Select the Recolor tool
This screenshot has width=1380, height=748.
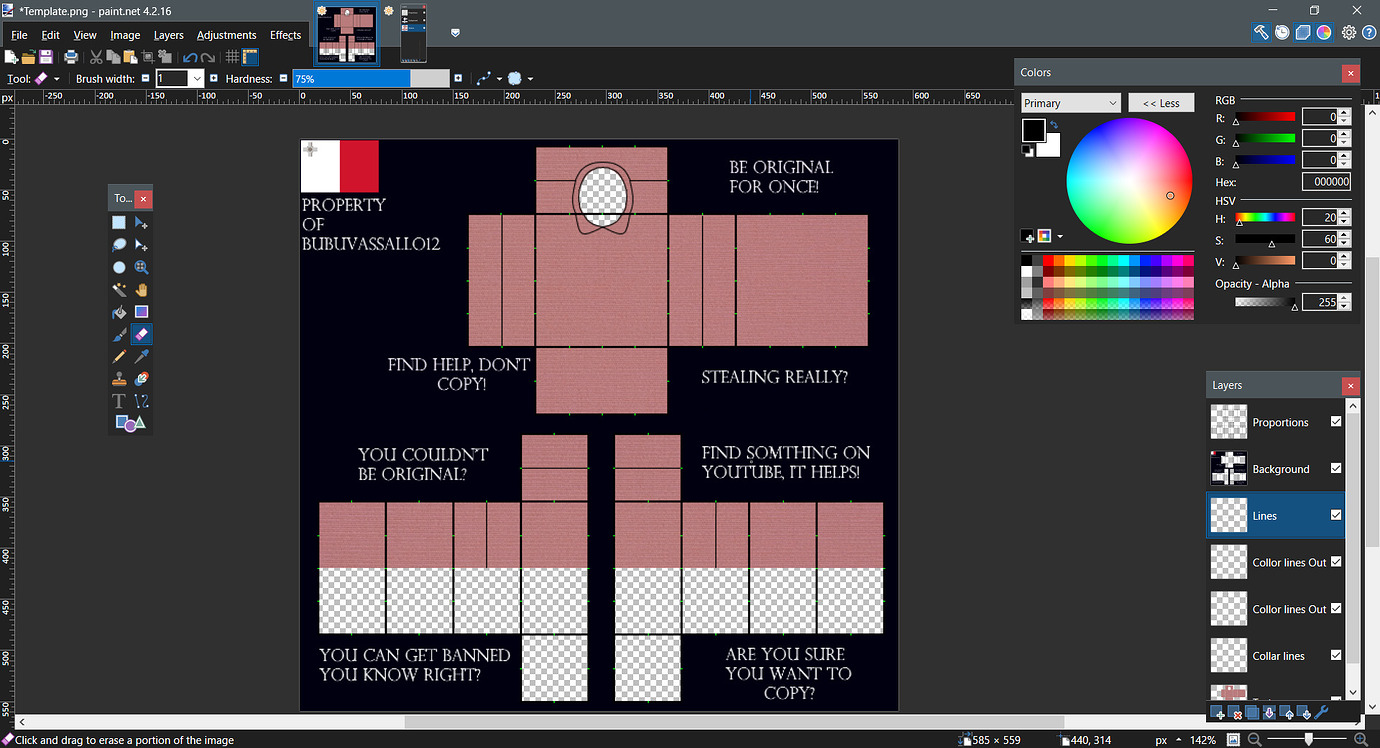142,379
